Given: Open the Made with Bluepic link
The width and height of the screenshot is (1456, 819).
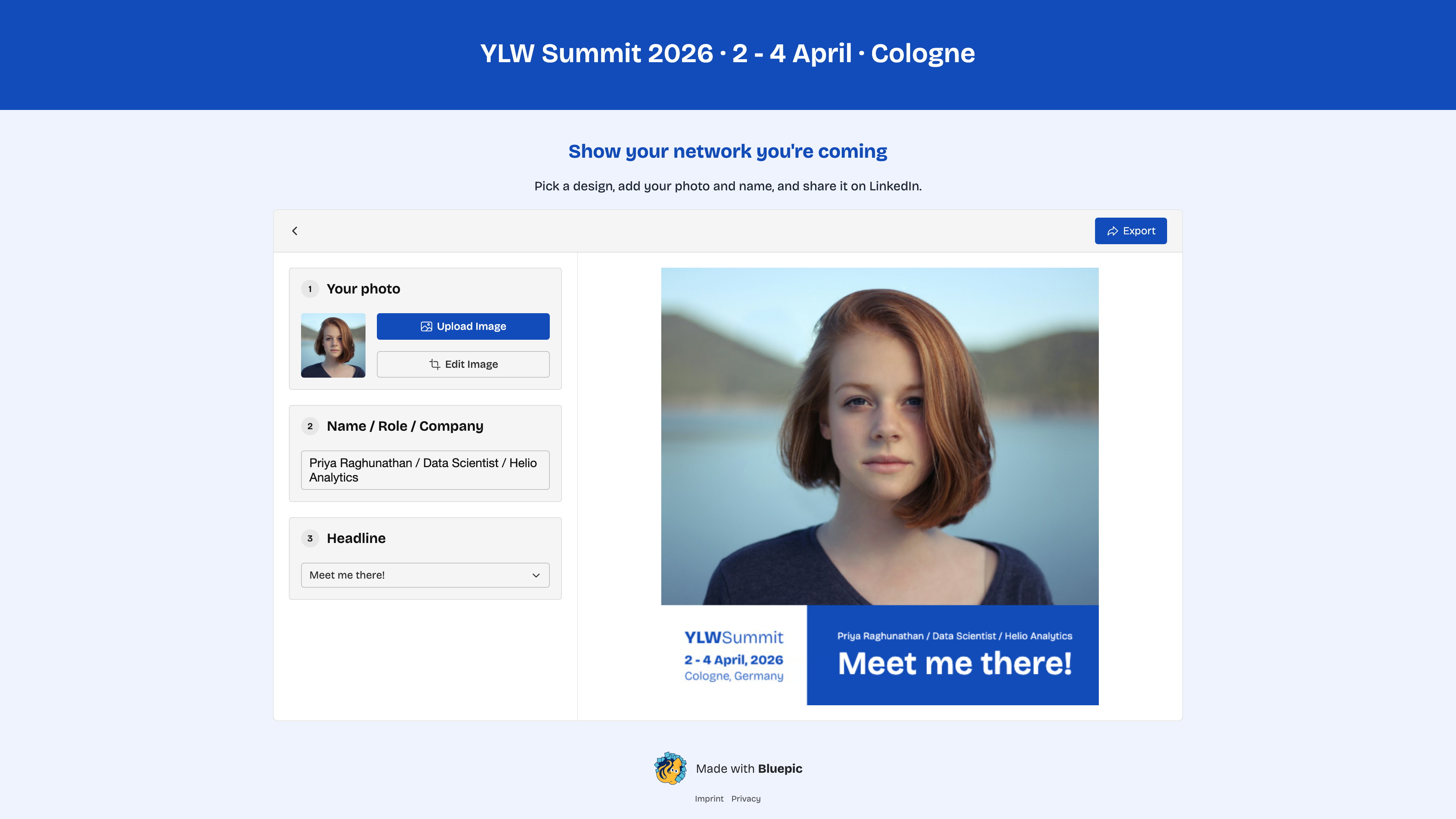Looking at the screenshot, I should [x=749, y=768].
